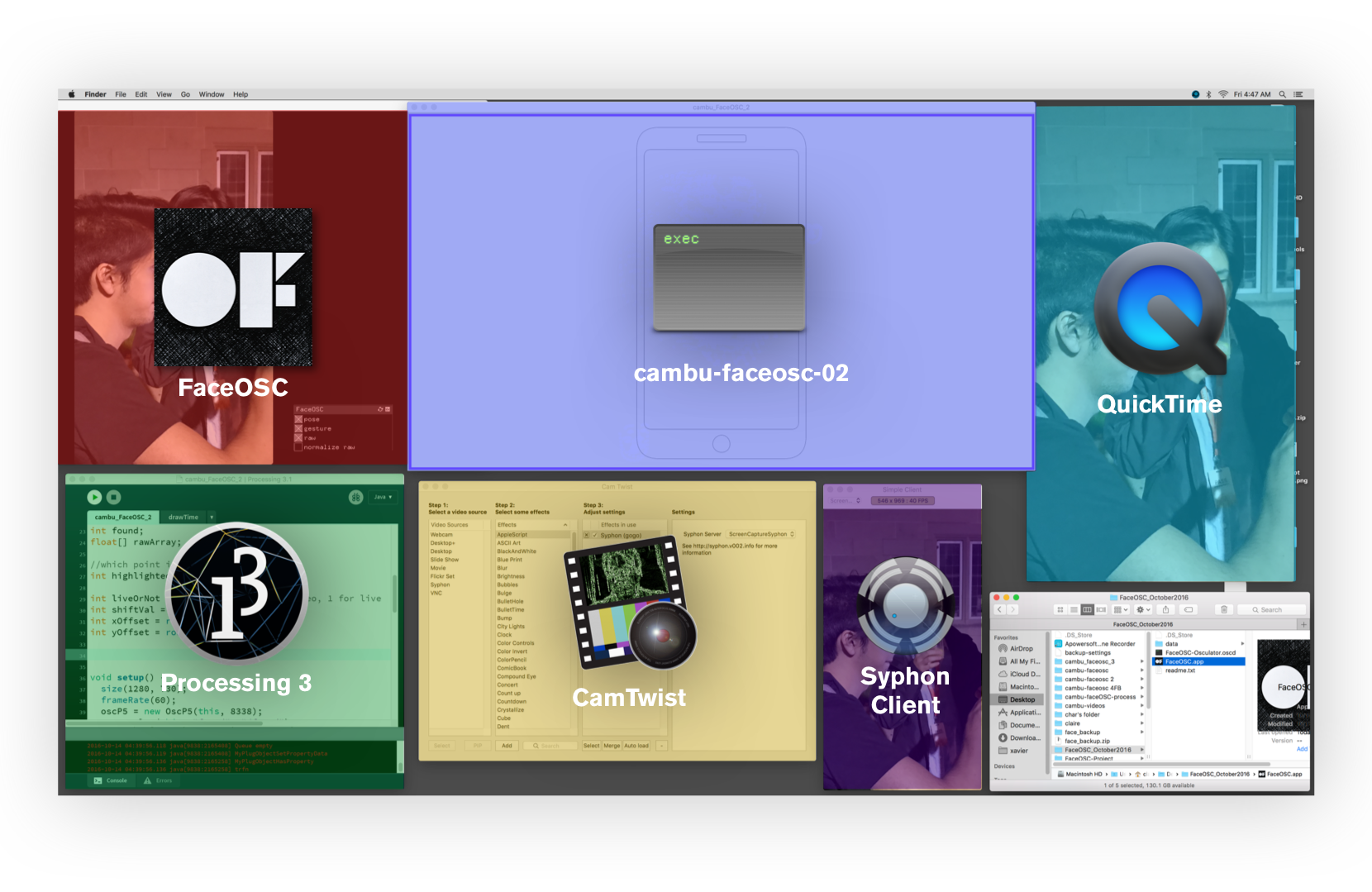Toggle the raw checkbox in FaceOSC

point(298,437)
